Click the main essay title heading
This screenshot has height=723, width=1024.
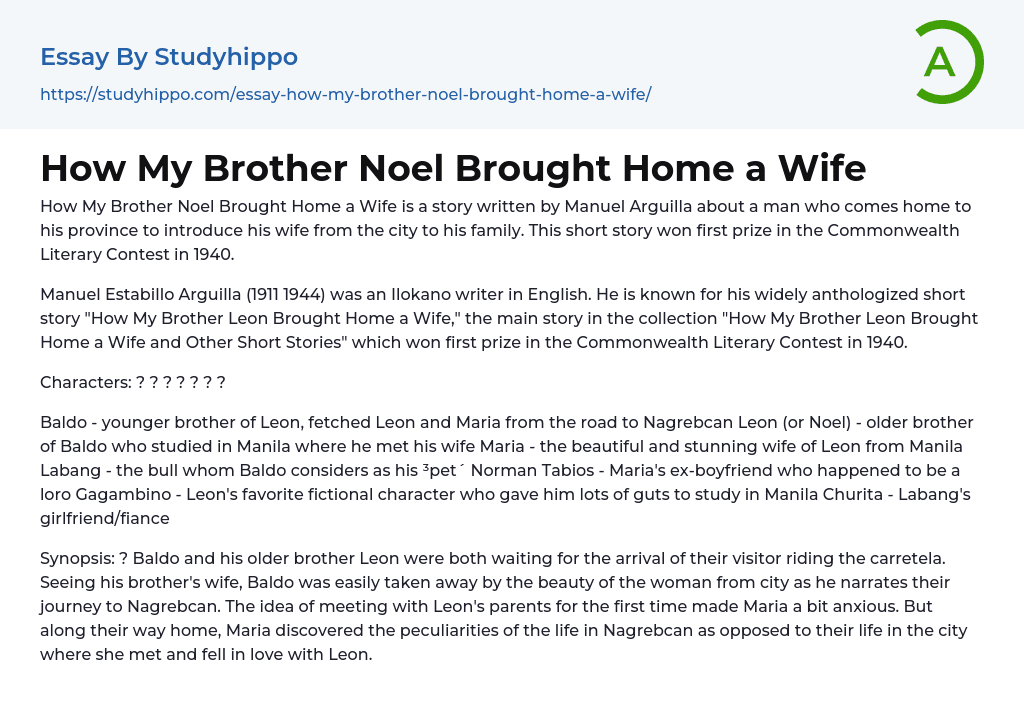pyautogui.click(x=453, y=168)
